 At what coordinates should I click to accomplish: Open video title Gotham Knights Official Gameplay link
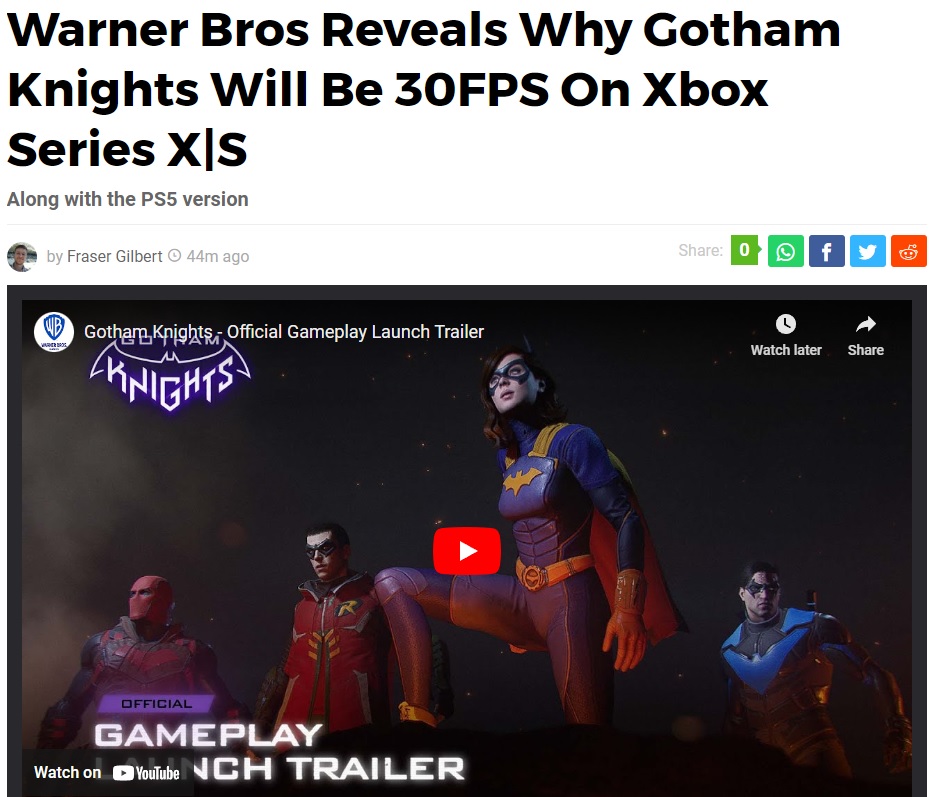284,331
